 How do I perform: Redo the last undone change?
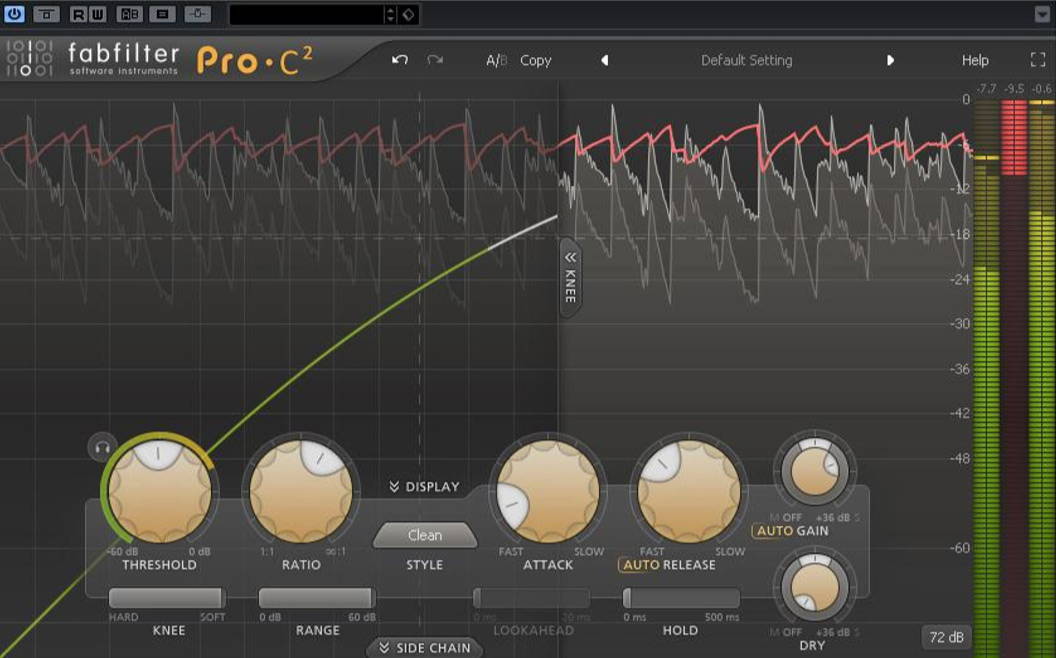(x=435, y=60)
